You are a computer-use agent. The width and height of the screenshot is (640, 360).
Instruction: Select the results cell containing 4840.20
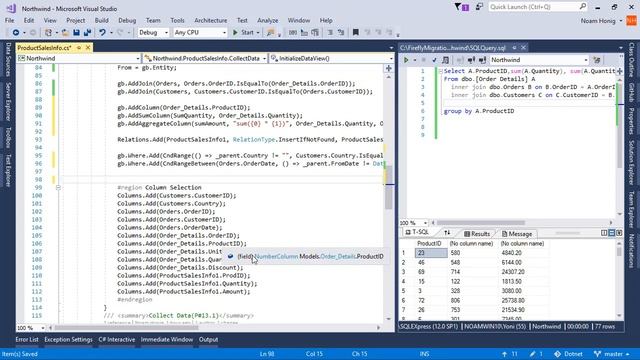pos(524,253)
